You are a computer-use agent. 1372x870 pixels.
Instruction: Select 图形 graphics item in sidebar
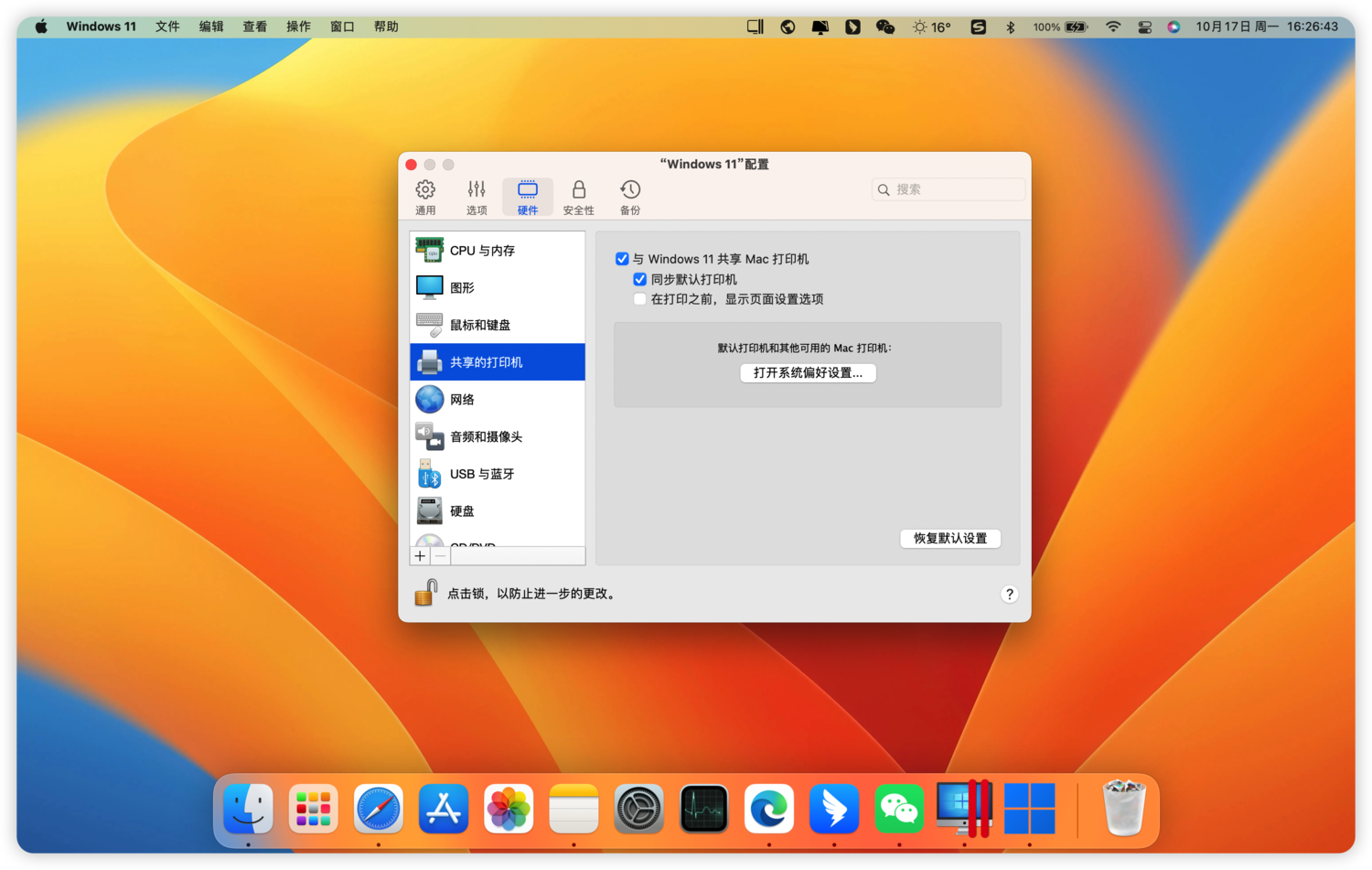click(498, 287)
